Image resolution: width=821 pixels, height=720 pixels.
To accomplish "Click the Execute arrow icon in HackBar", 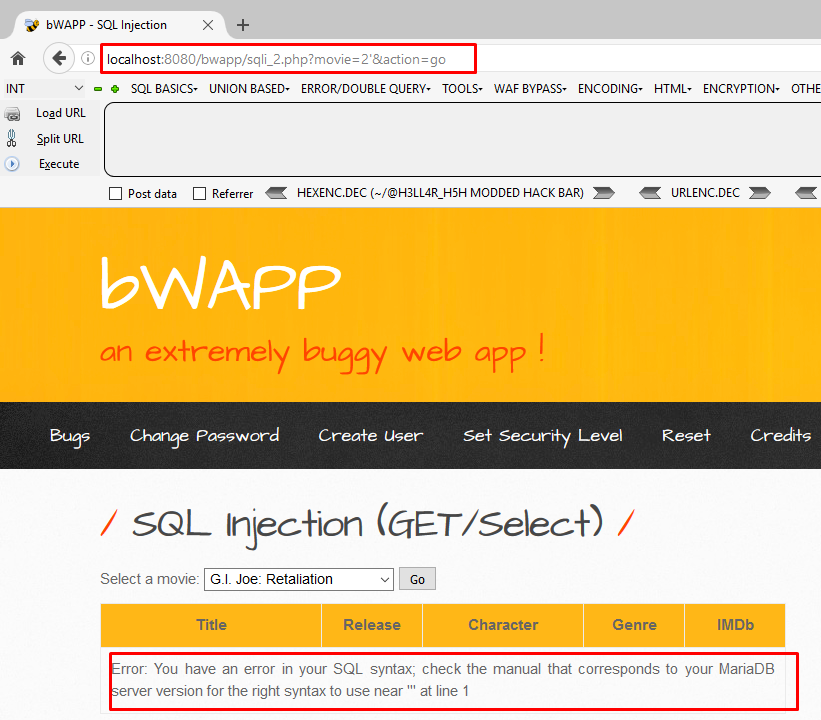I will (11, 164).
